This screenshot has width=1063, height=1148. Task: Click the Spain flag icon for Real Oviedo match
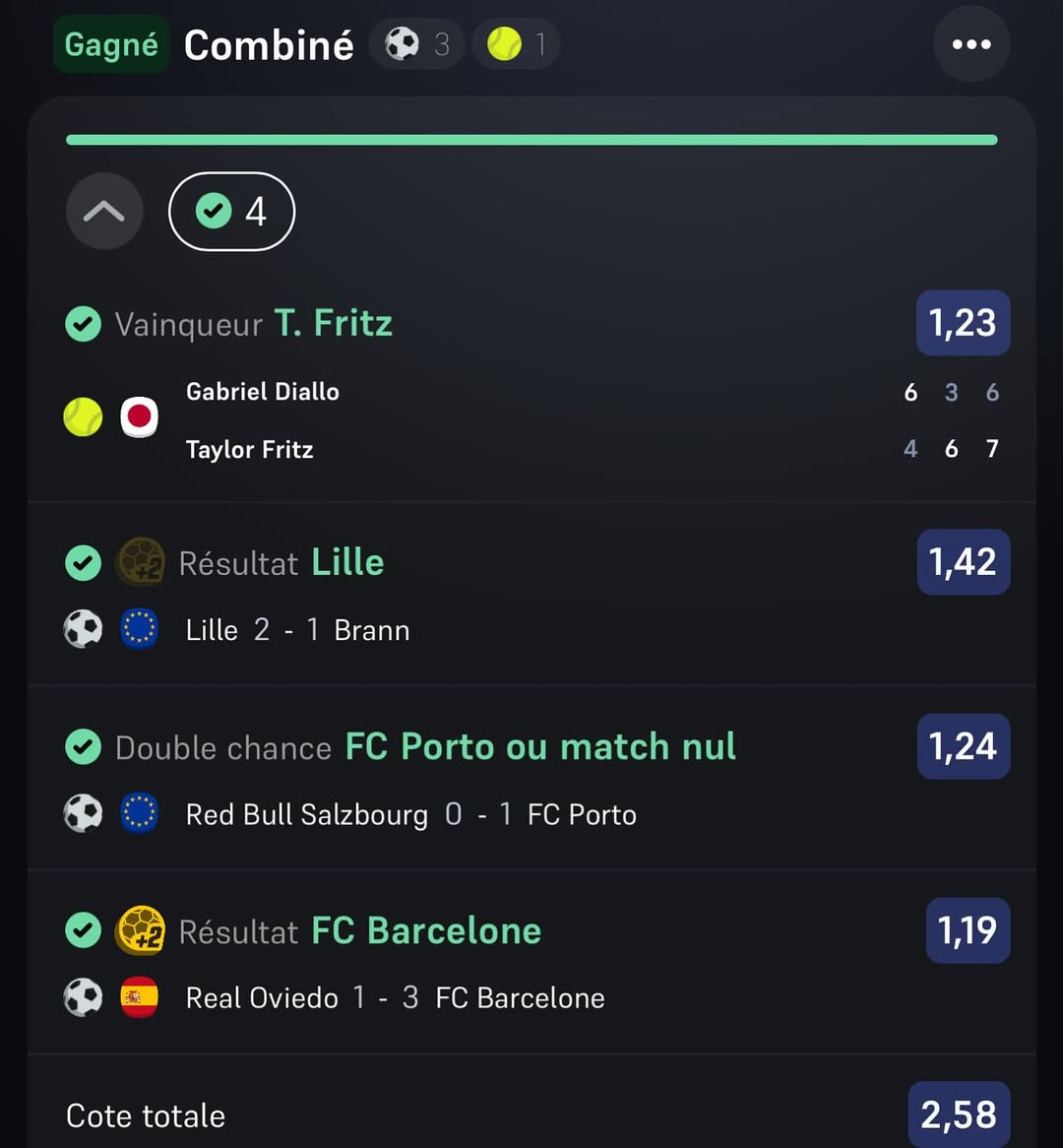coord(140,997)
